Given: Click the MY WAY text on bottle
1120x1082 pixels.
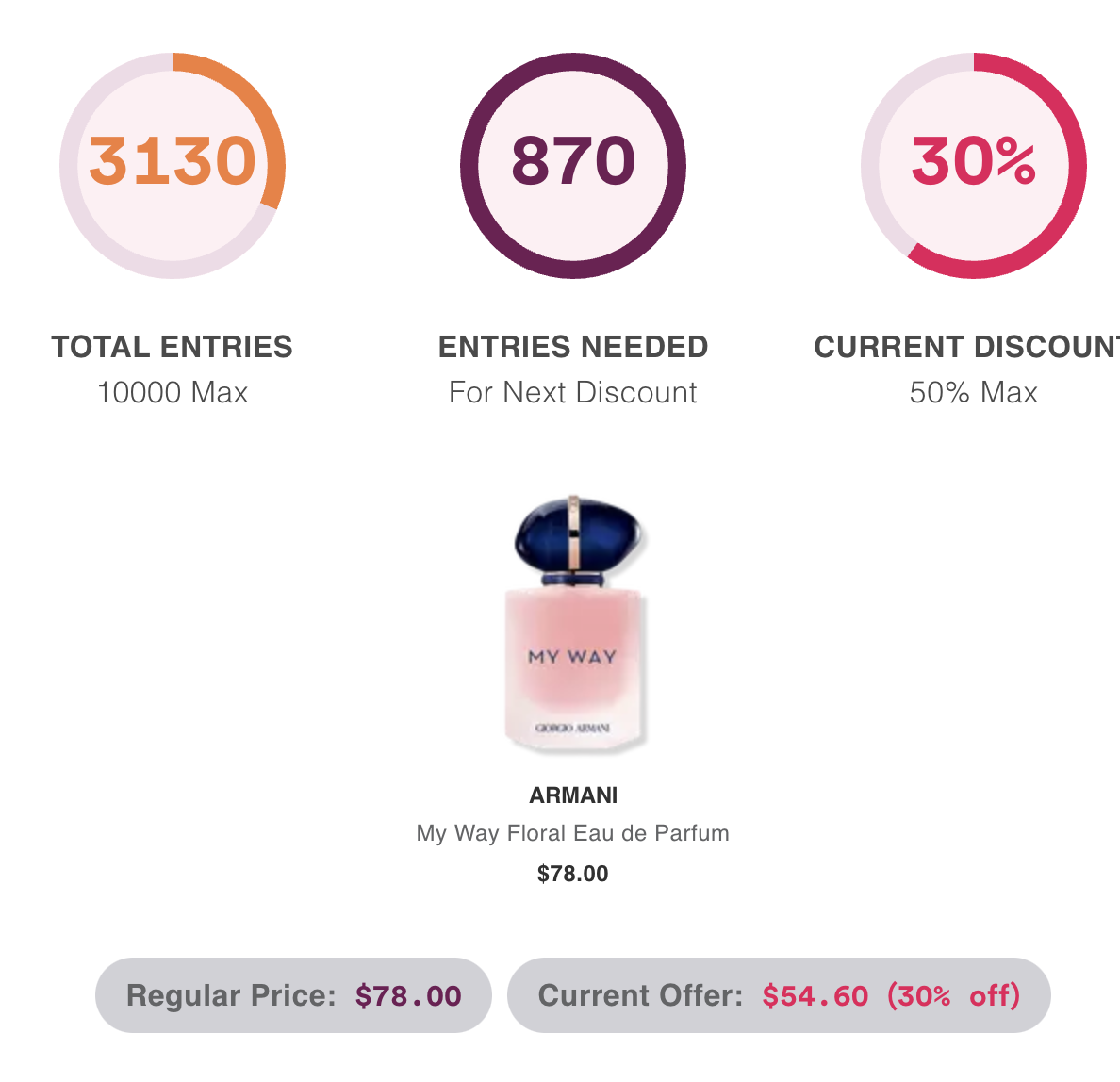Looking at the screenshot, I should pos(572,656).
